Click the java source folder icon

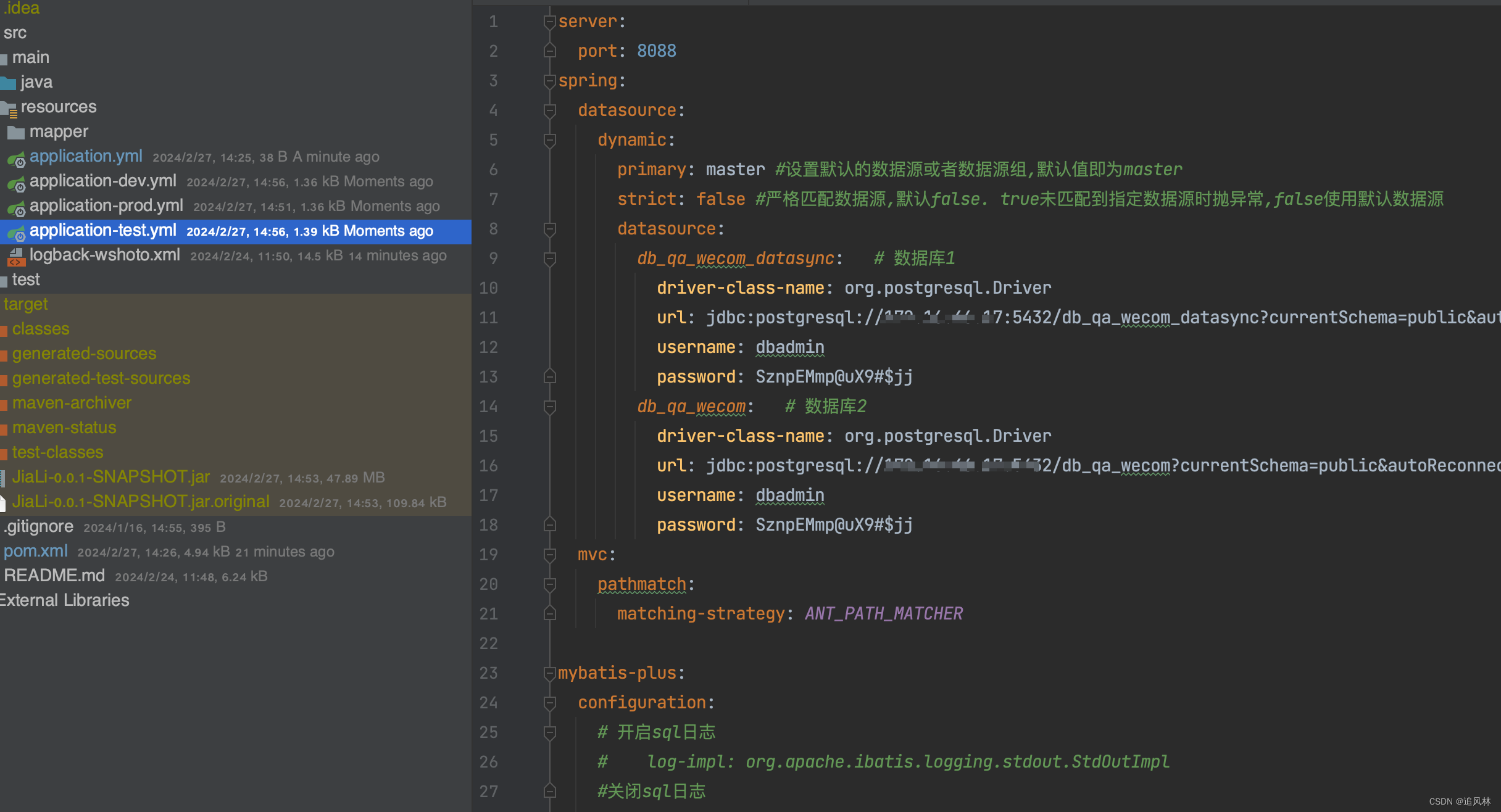[x=8, y=83]
